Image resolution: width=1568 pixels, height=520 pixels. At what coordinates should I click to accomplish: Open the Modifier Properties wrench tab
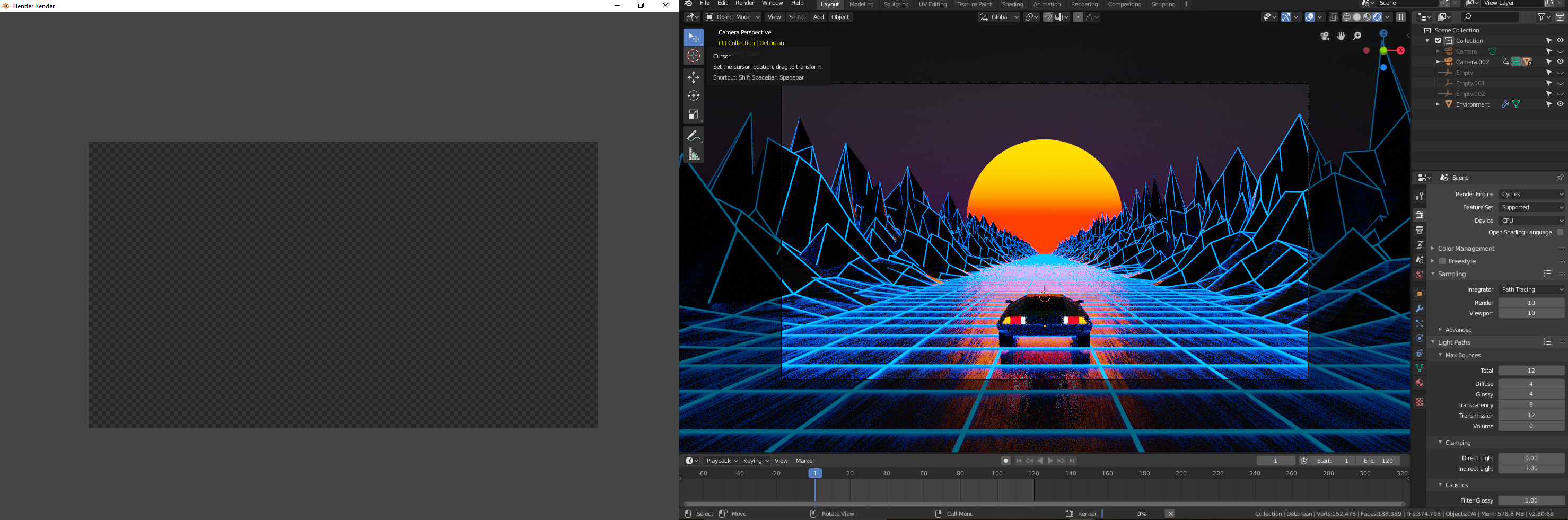click(x=1420, y=309)
